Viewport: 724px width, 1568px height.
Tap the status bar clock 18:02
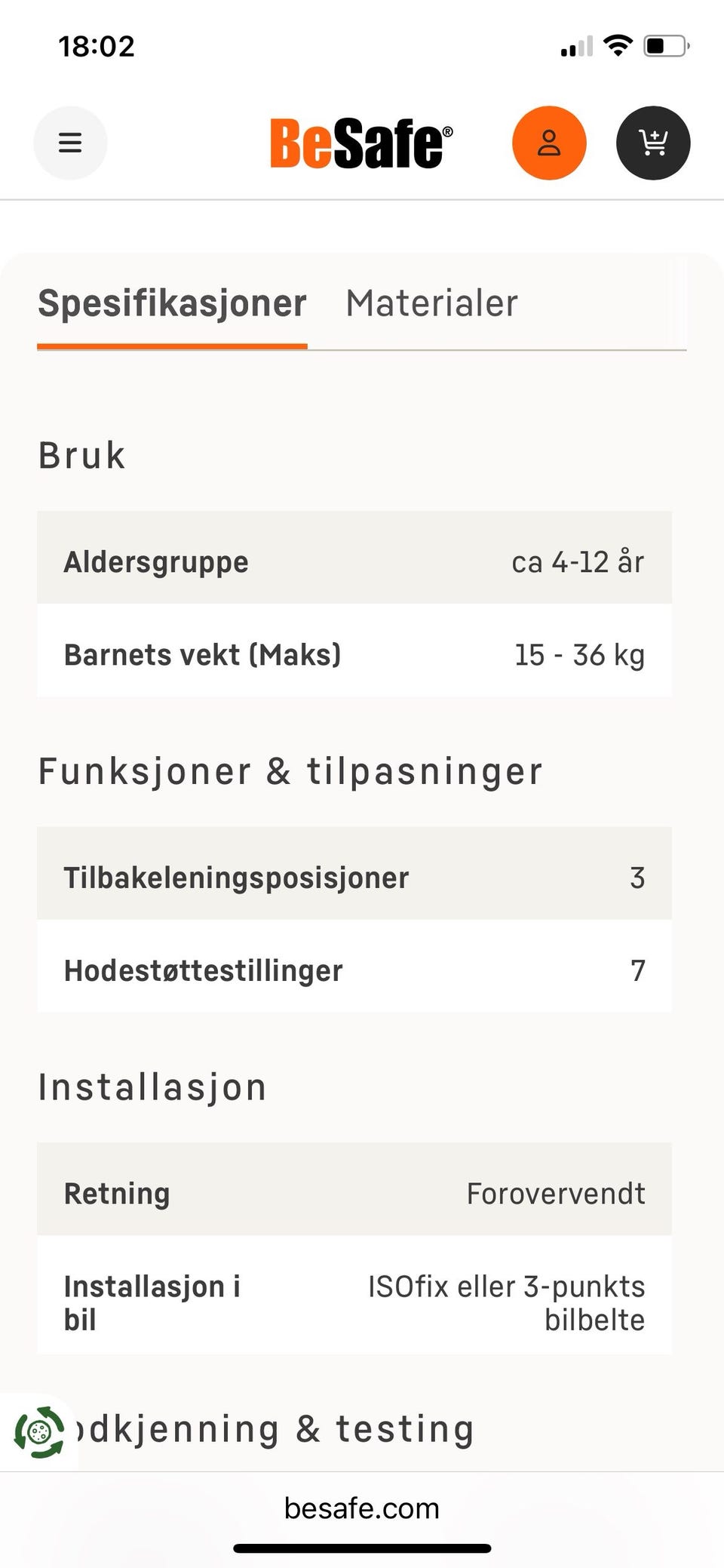pyautogui.click(x=97, y=47)
